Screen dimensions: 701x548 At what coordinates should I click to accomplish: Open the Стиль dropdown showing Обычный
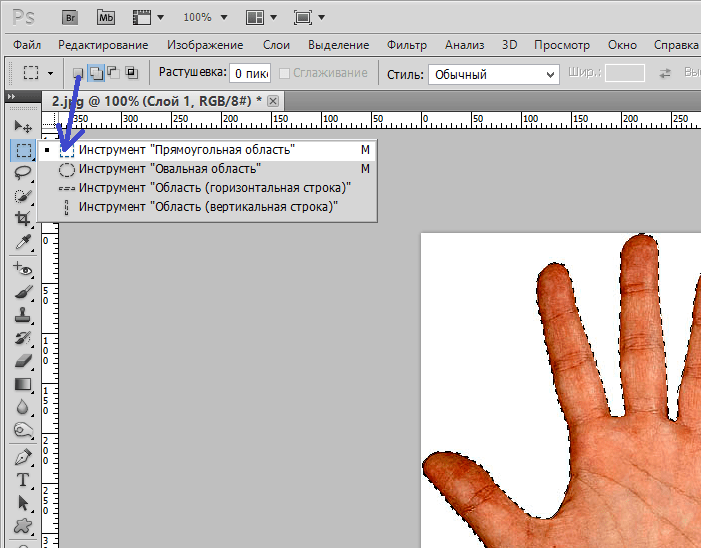coord(494,74)
